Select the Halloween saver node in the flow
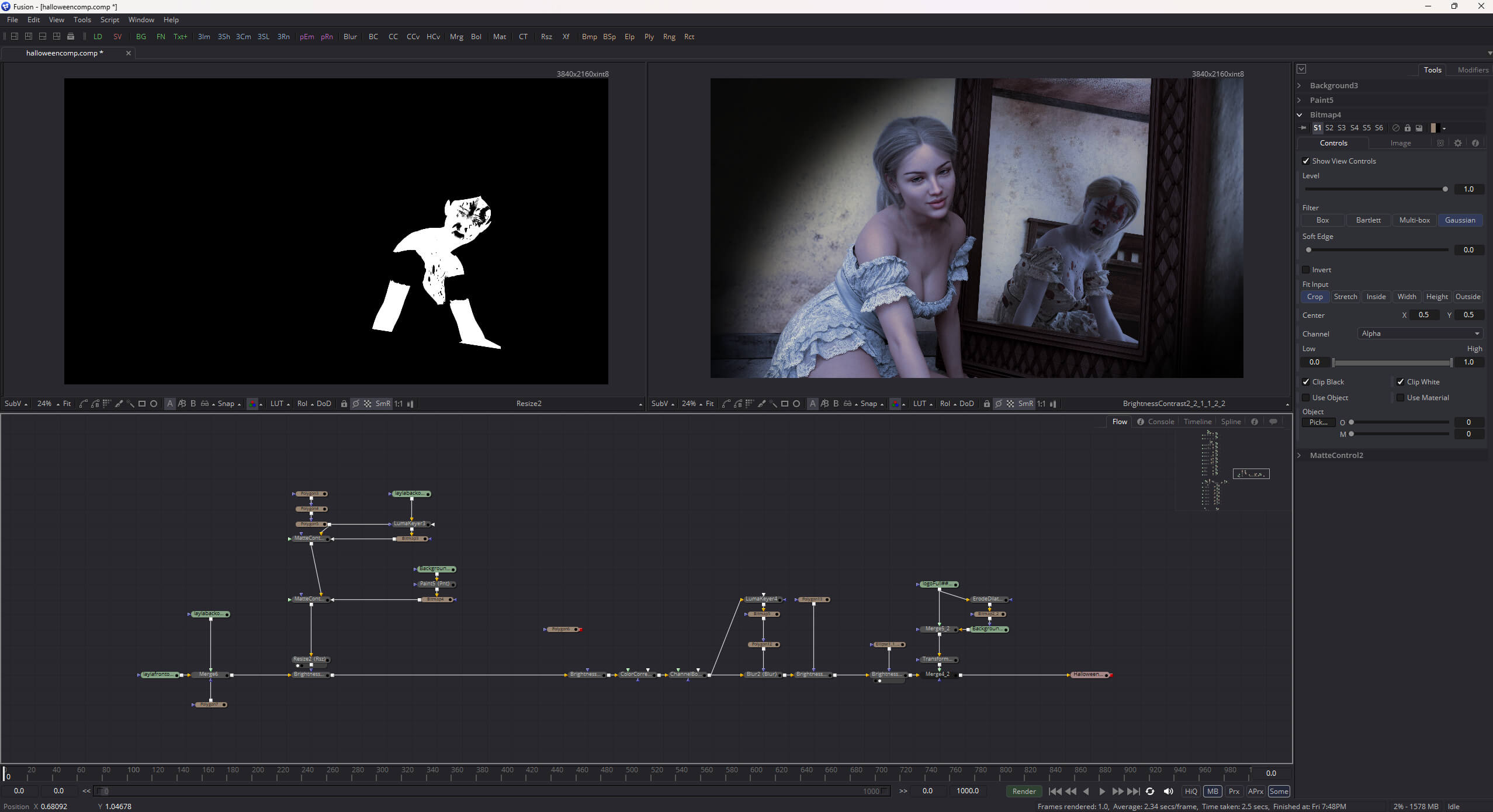Image resolution: width=1493 pixels, height=812 pixels. pyautogui.click(x=1090, y=675)
